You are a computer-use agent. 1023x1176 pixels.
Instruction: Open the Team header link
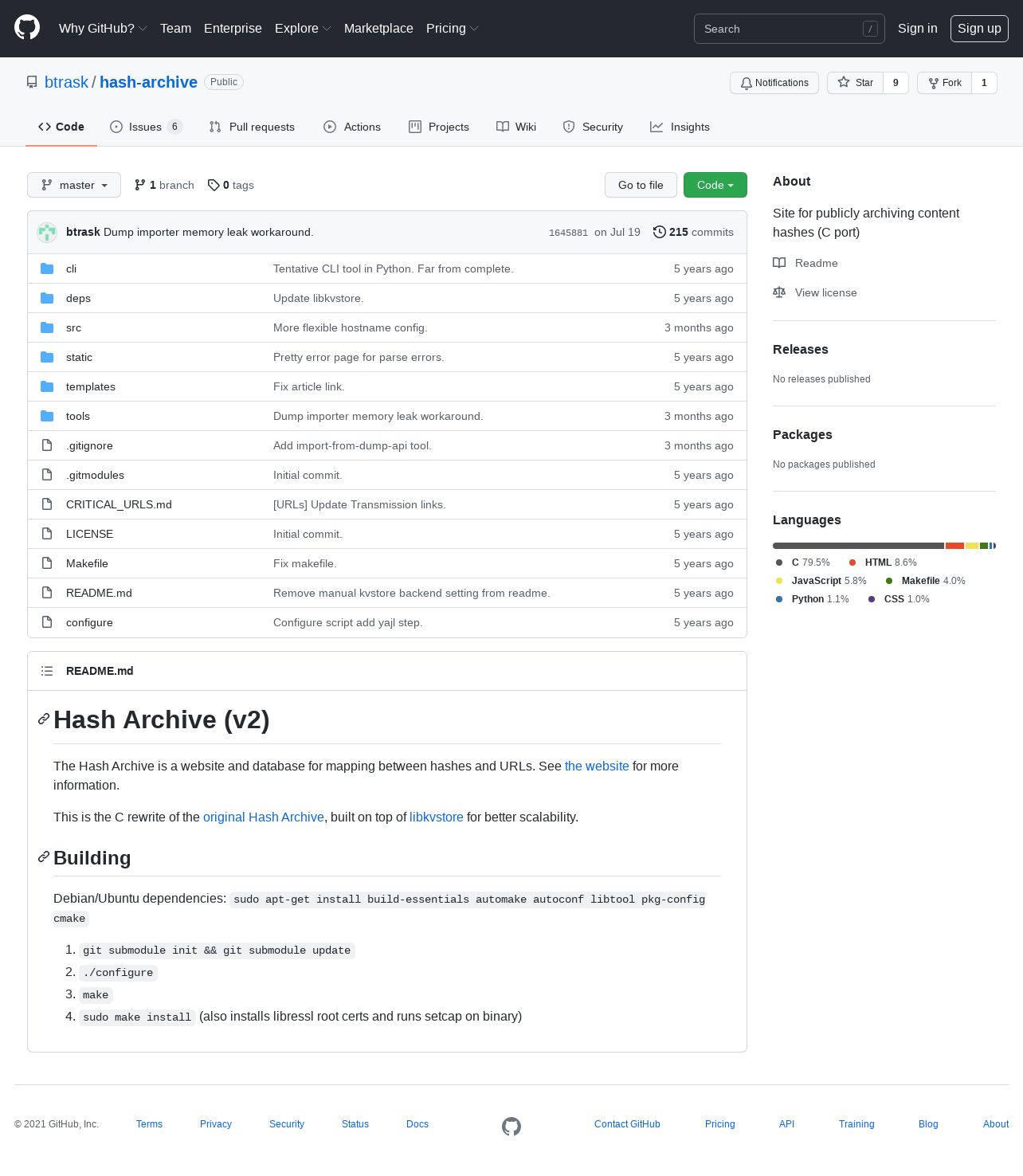click(175, 28)
